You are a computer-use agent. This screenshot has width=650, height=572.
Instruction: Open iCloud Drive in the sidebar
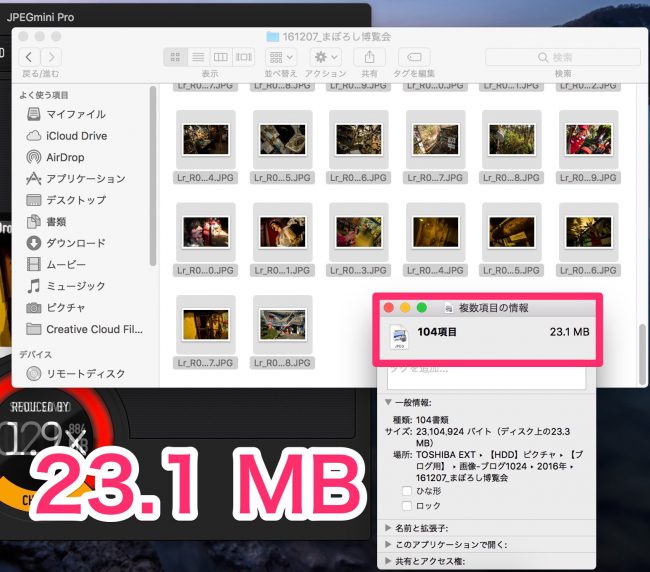click(67, 136)
